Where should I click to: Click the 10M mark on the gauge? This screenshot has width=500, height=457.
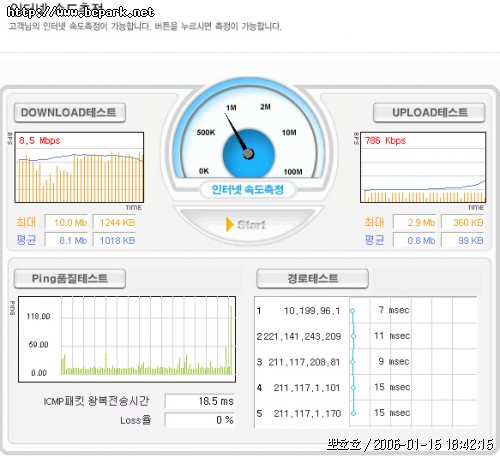pos(289,133)
